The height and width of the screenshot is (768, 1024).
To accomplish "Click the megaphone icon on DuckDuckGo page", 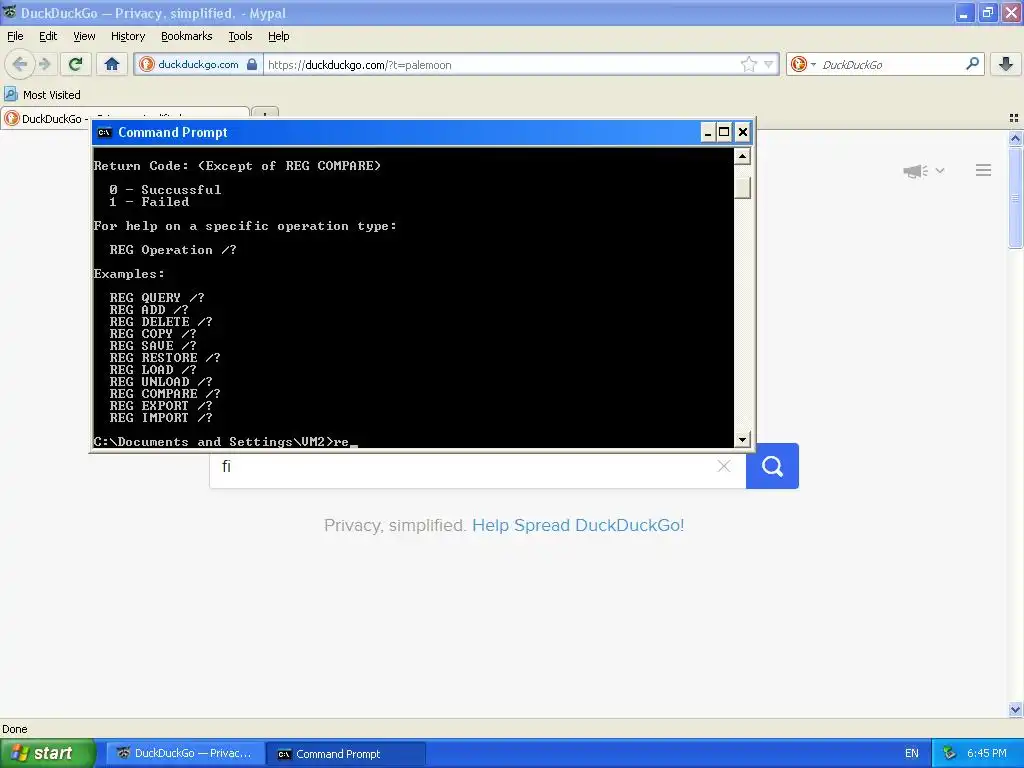I will click(x=915, y=170).
